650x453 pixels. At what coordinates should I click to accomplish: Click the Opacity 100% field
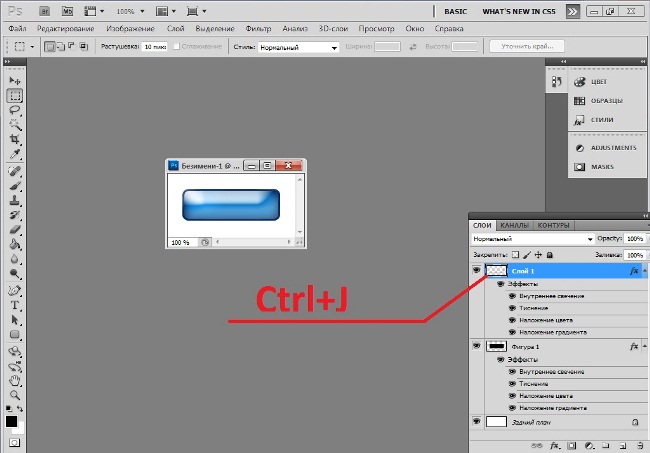point(635,239)
